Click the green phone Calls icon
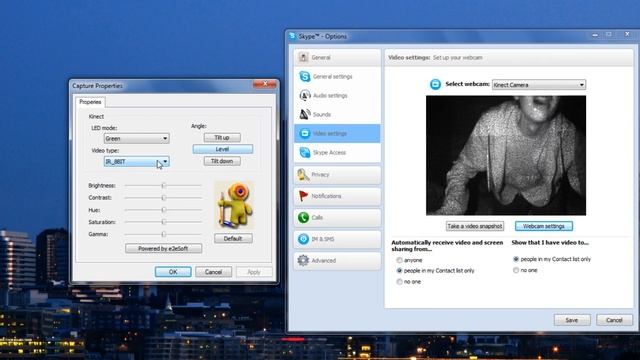The image size is (640, 360). pyautogui.click(x=303, y=218)
